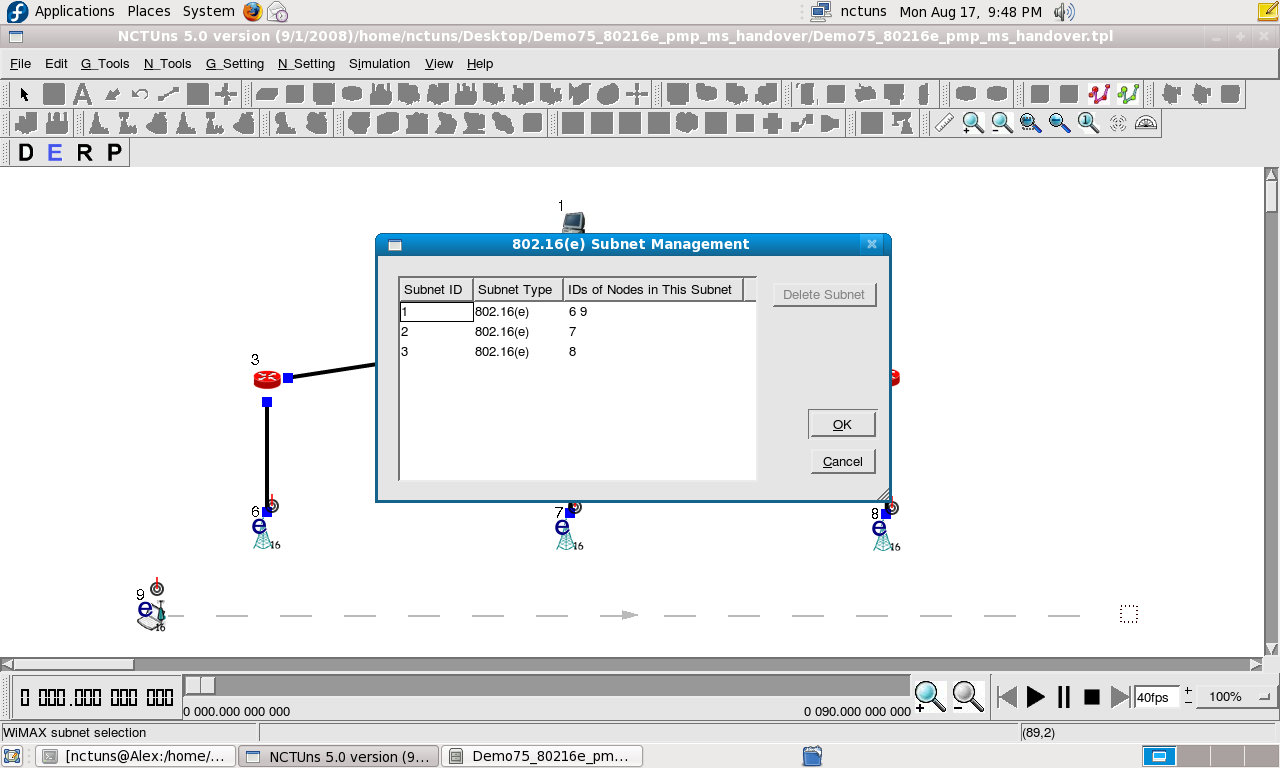Open the Edit menu

(56, 63)
